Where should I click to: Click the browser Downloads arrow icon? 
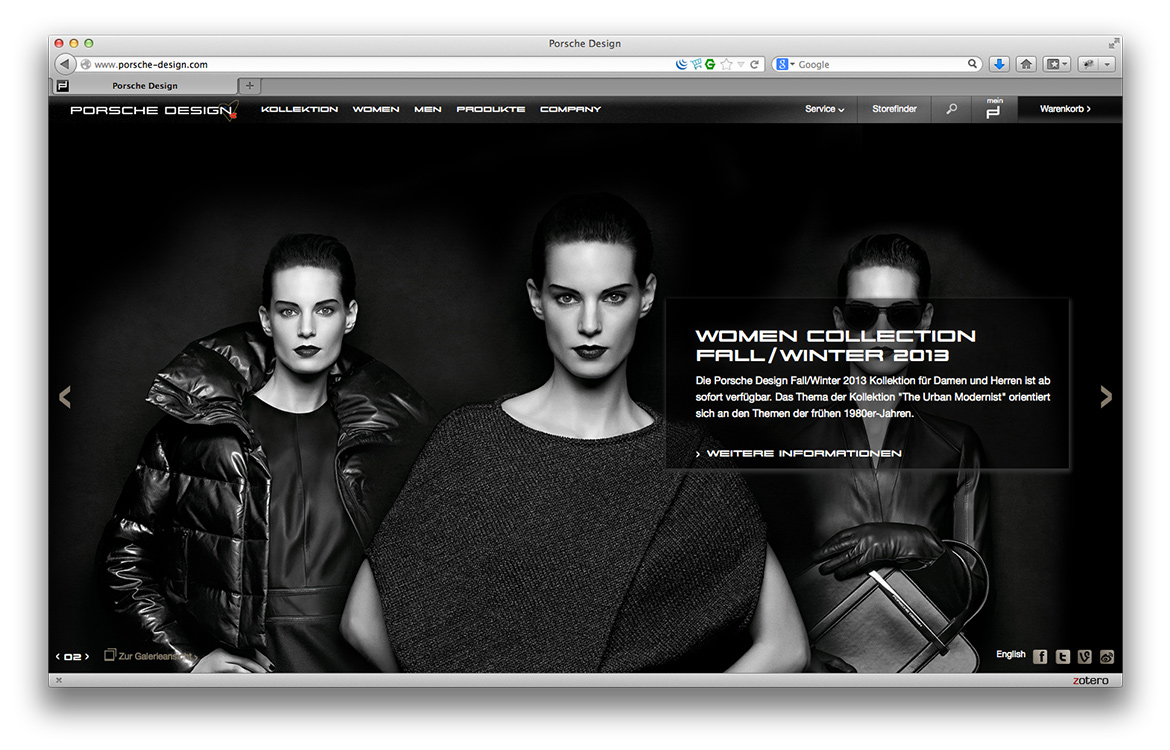[998, 64]
